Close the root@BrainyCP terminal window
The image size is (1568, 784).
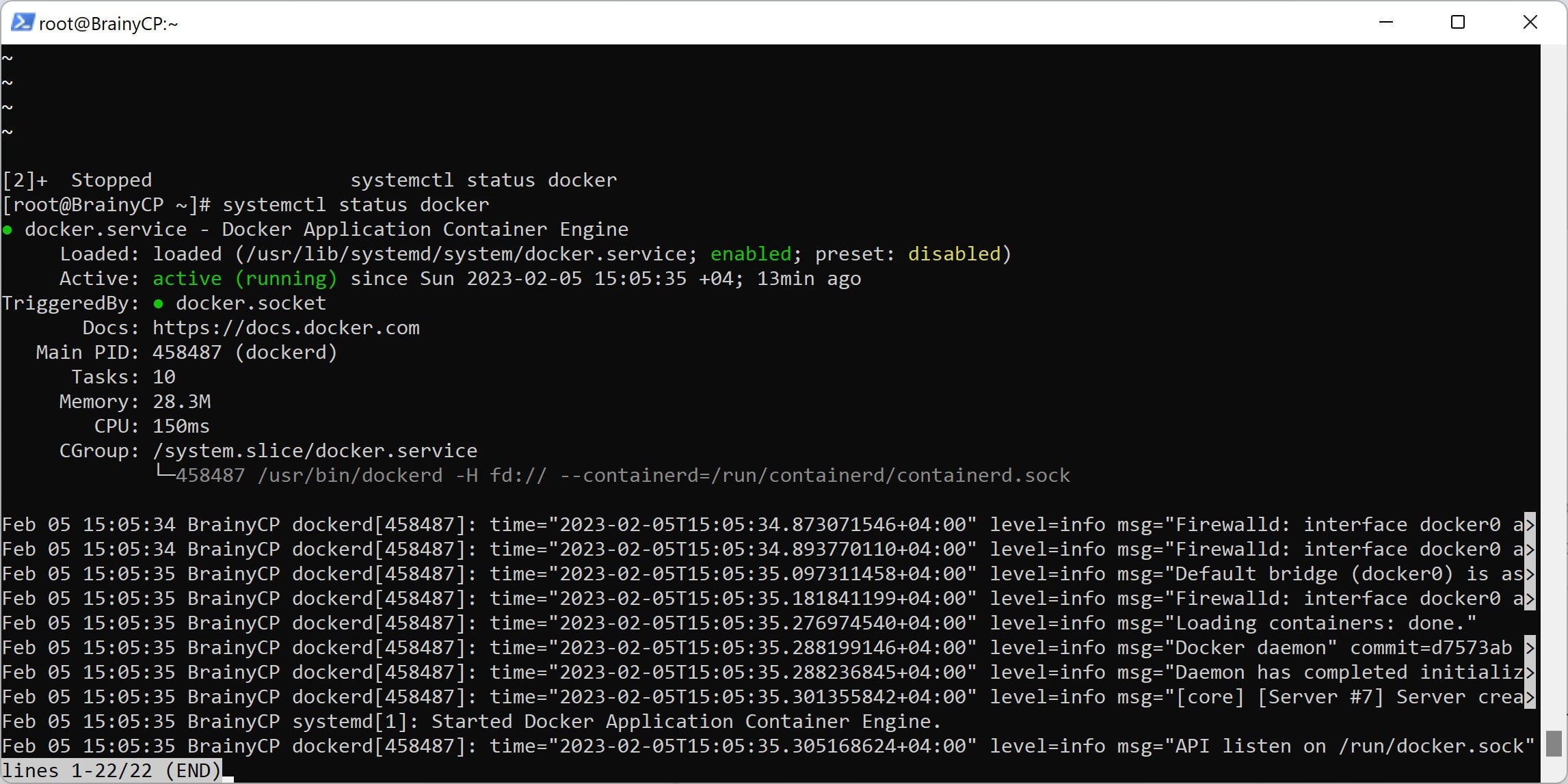pyautogui.click(x=1530, y=23)
